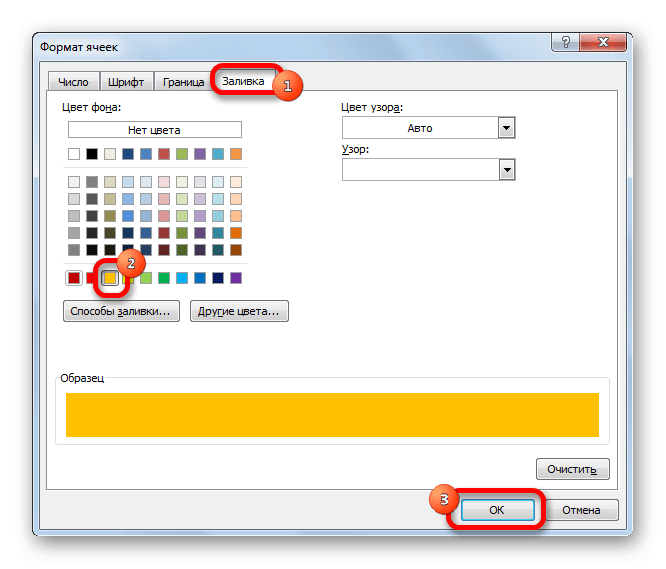Viewport: 666px width, 569px height.
Task: Choose the lightest orange tint under theme orange
Action: pos(236,182)
